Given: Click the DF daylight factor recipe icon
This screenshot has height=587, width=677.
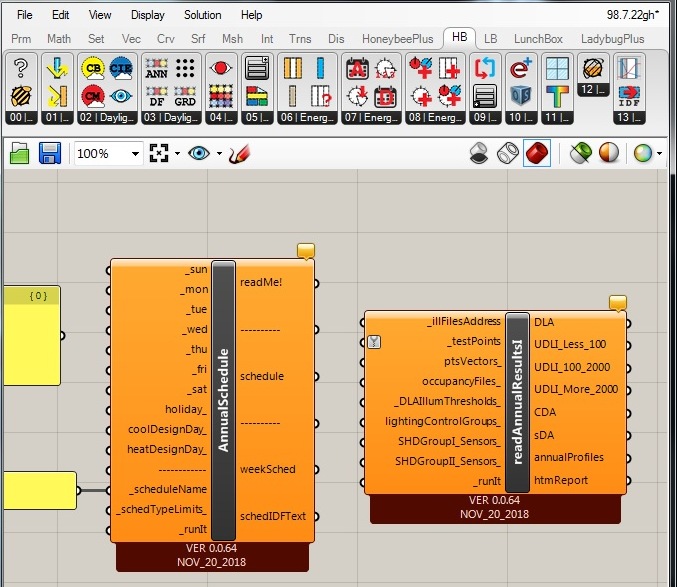Looking at the screenshot, I should click(156, 96).
